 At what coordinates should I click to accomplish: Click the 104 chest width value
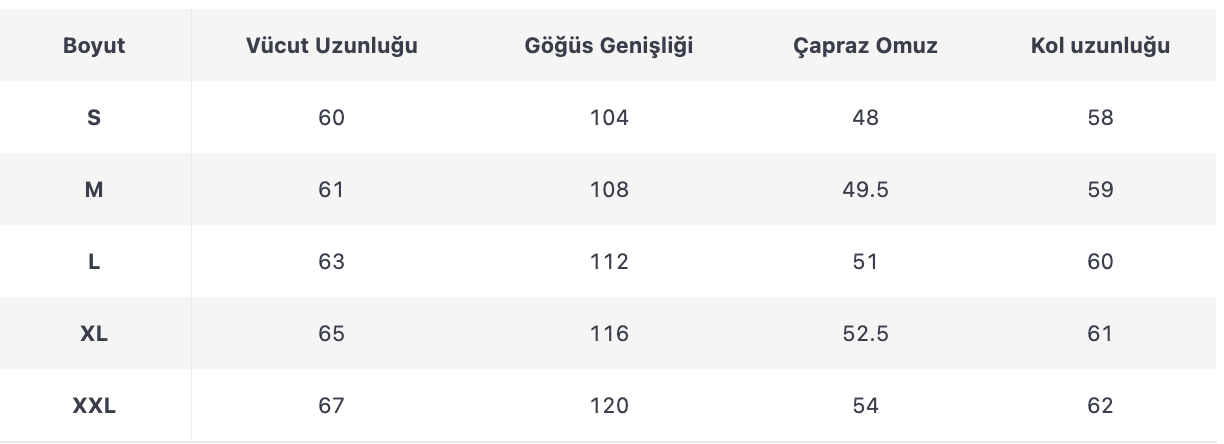click(x=609, y=117)
